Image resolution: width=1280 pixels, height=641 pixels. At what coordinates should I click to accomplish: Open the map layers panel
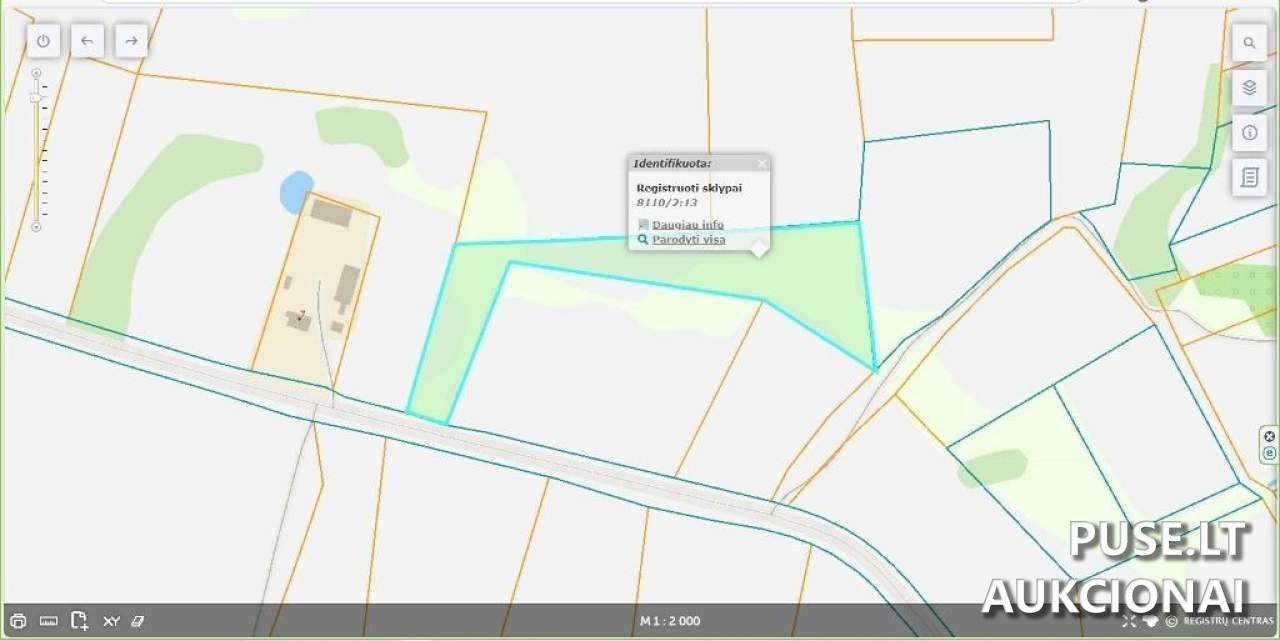click(x=1249, y=88)
